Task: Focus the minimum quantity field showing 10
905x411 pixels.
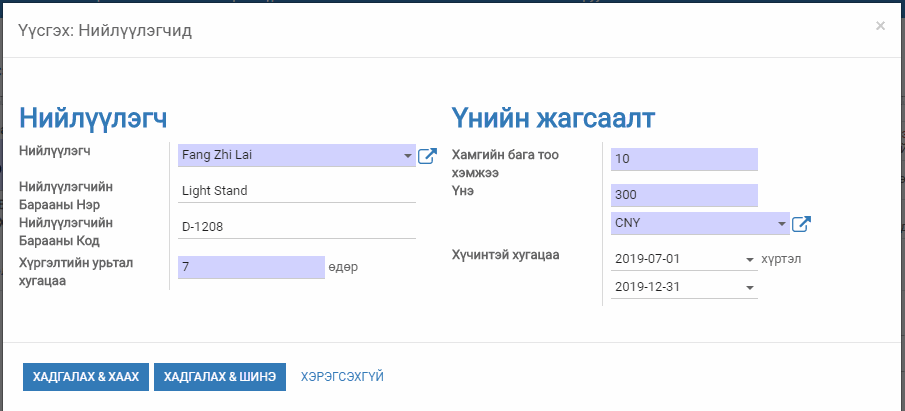Action: point(684,159)
